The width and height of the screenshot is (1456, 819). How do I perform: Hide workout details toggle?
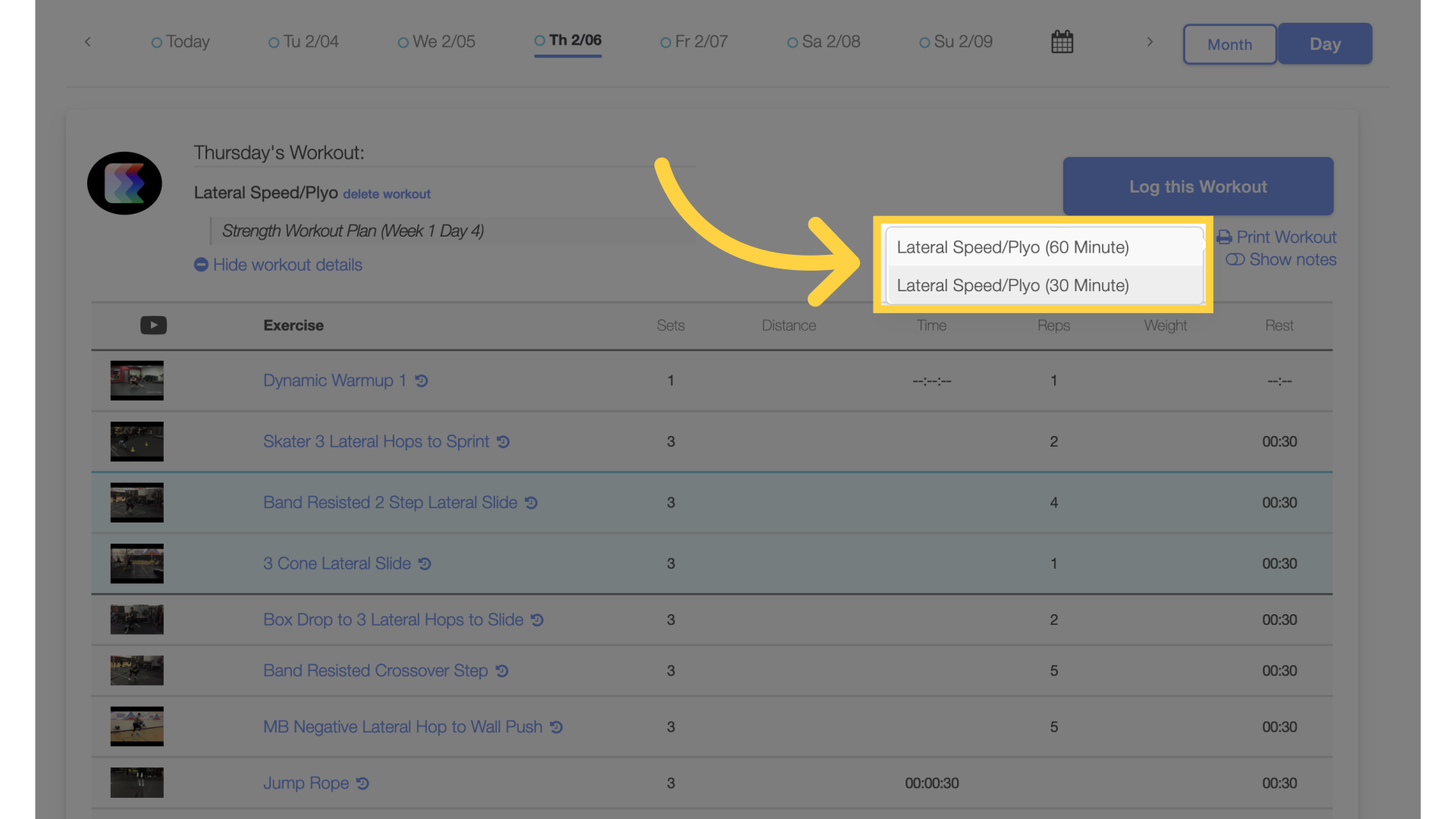pyautogui.click(x=278, y=264)
